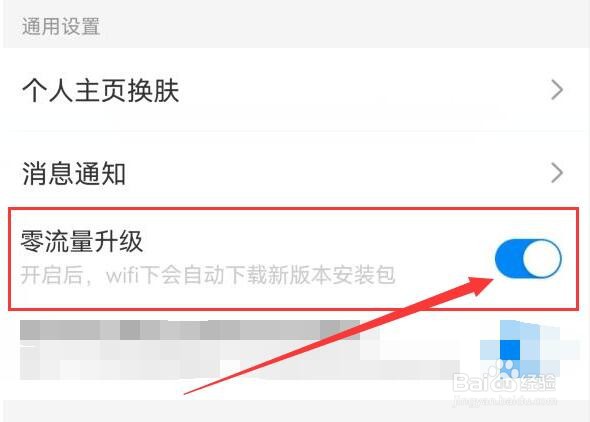Click the 通用设置 section header

tap(61, 27)
